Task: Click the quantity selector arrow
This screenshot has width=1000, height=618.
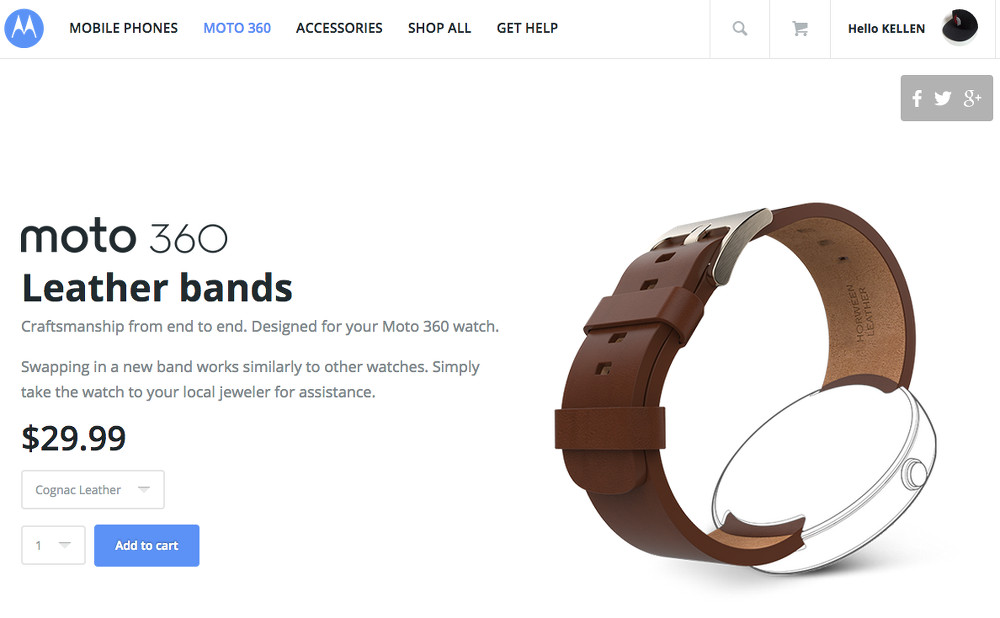Action: pyautogui.click(x=64, y=545)
